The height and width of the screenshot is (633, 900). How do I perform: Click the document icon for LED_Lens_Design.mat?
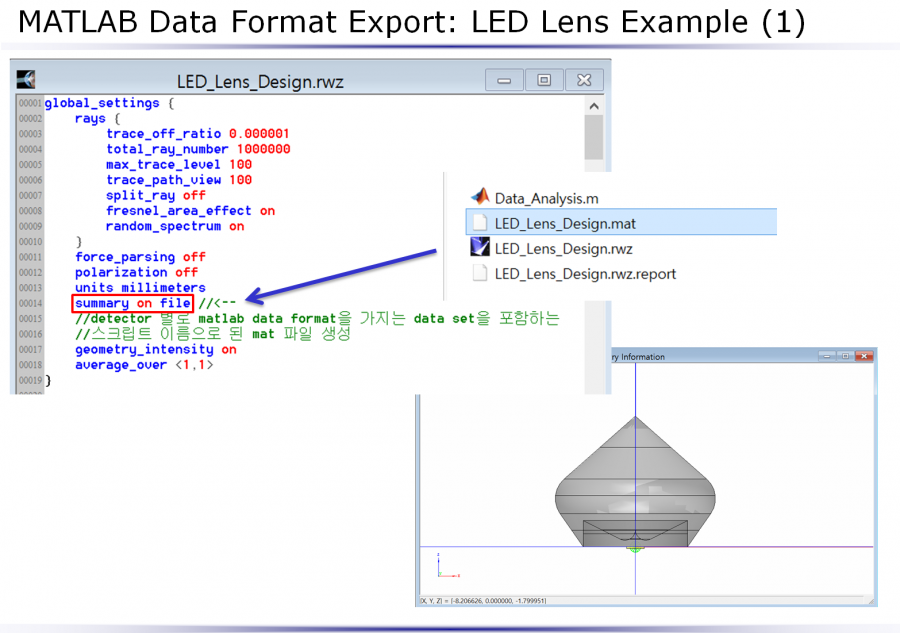tap(479, 222)
